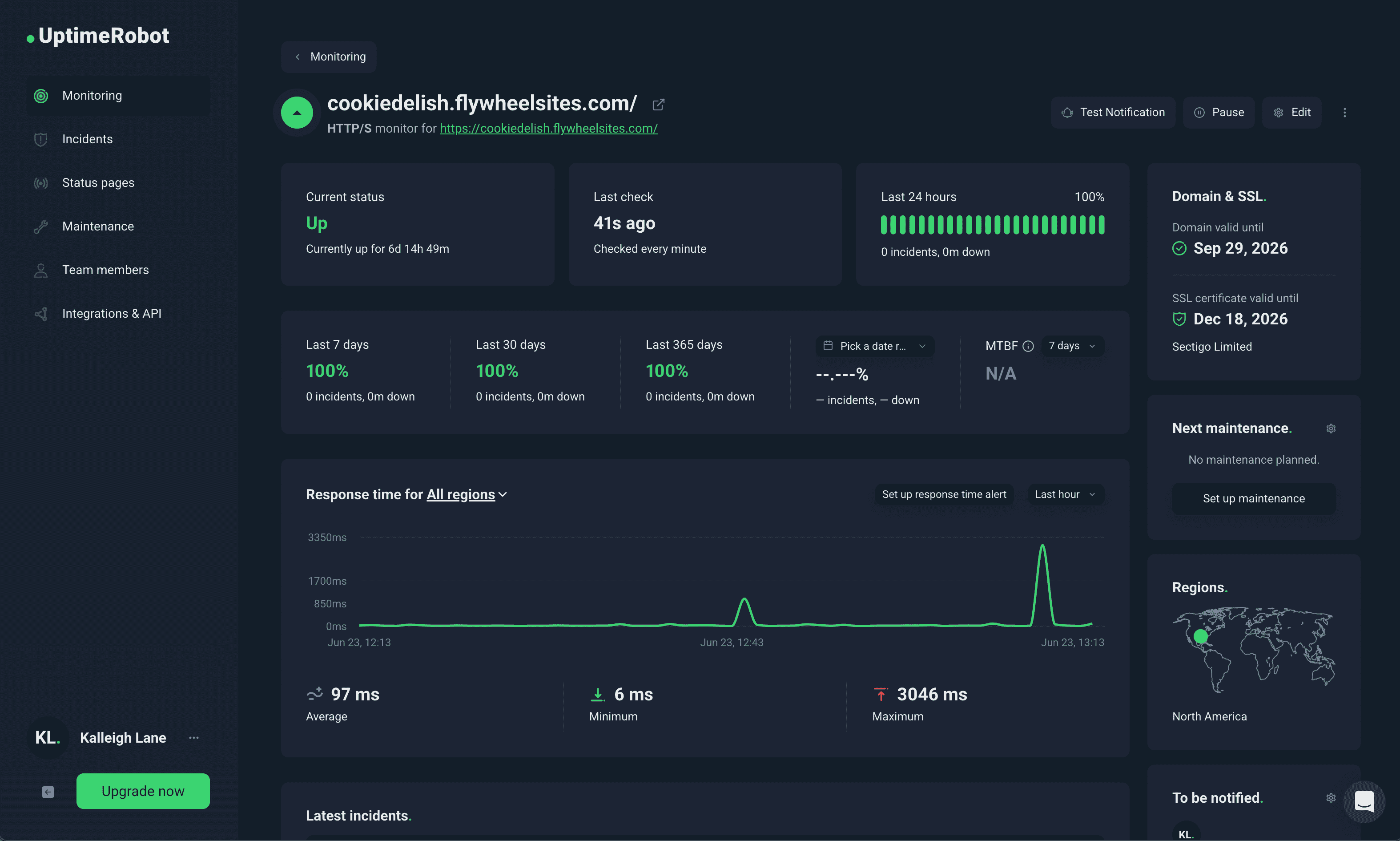Click the Last 365 days 100% value
This screenshot has width=1400, height=841.
point(667,371)
